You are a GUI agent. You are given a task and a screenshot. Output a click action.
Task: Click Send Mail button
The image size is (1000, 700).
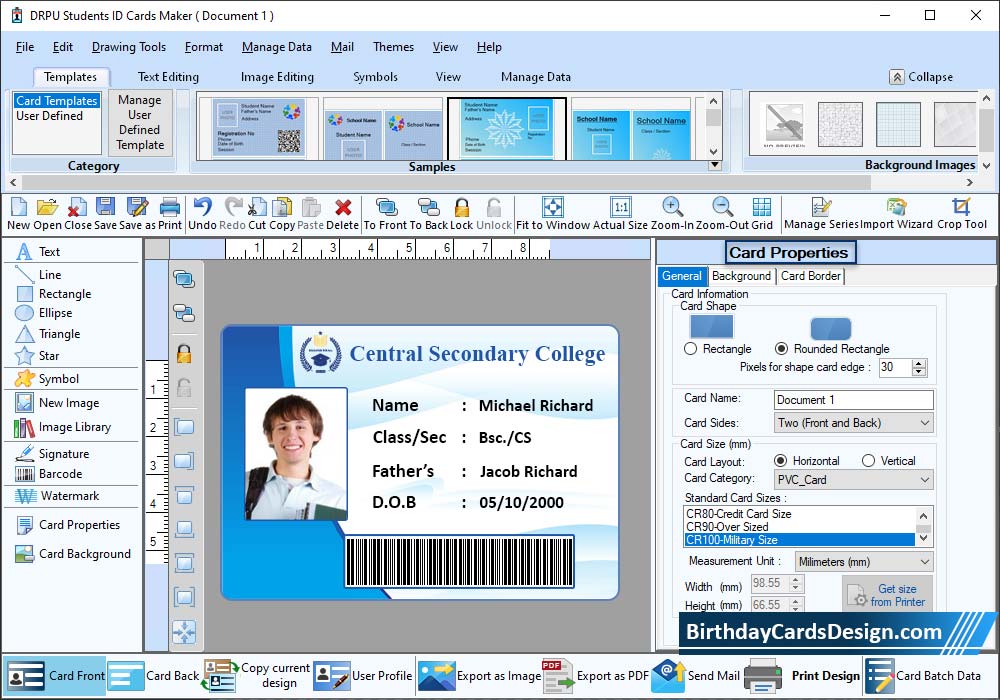pos(696,676)
